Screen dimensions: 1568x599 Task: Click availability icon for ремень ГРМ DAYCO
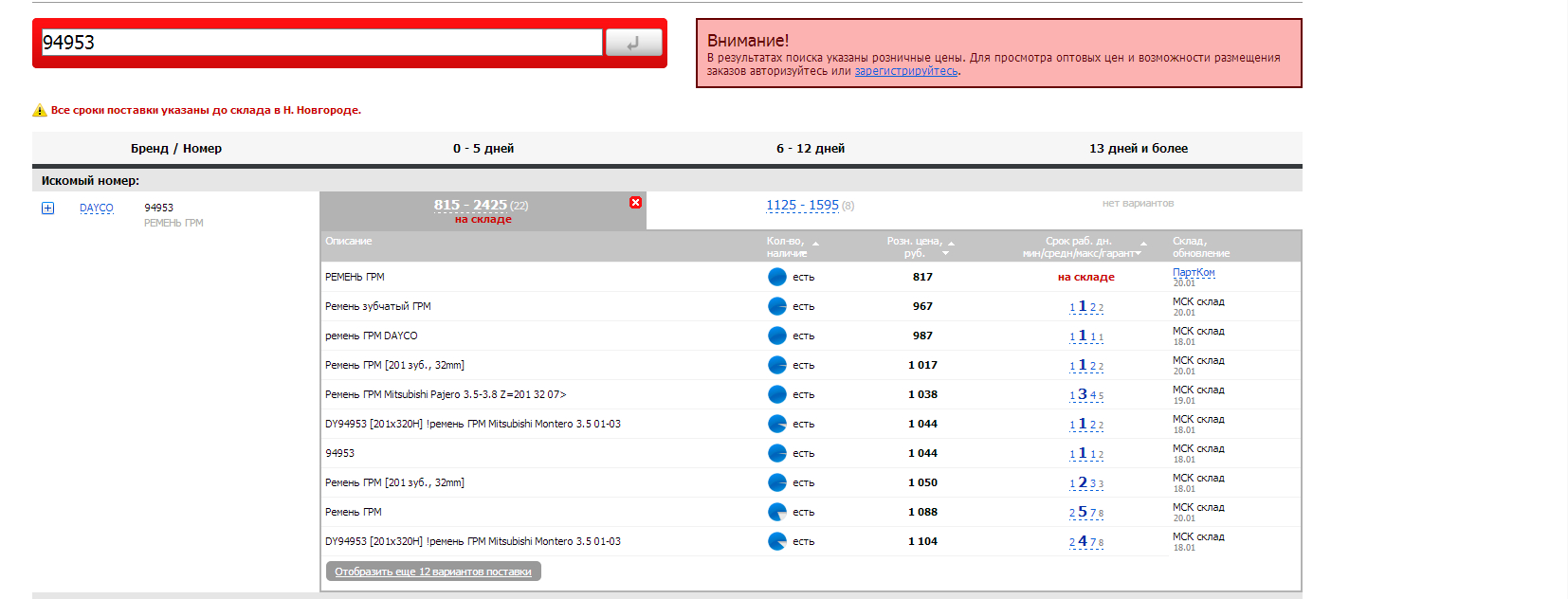tap(776, 336)
